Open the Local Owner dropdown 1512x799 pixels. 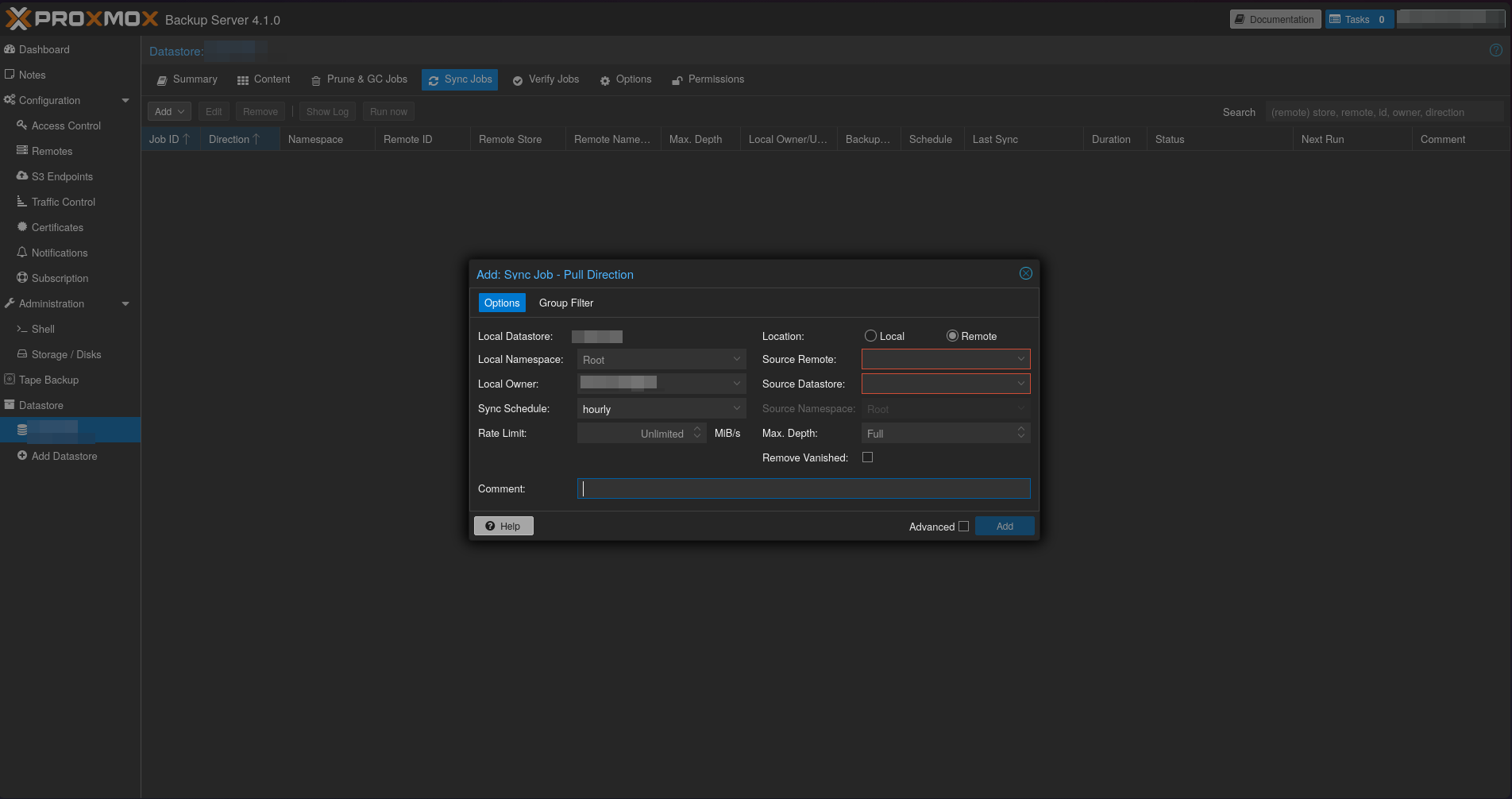[737, 384]
